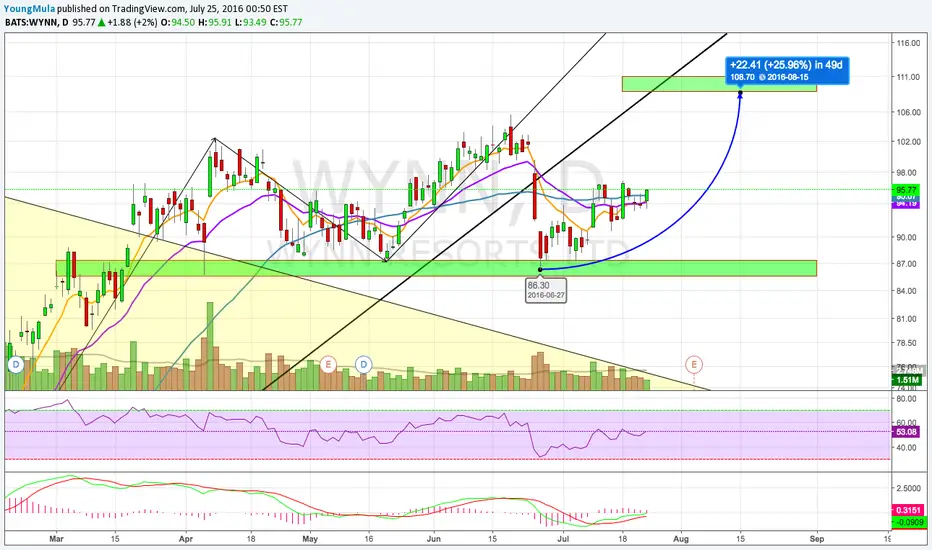This screenshot has width=932, height=550.
Task: Select the purple 94.19 moving average label
Action: point(906,203)
